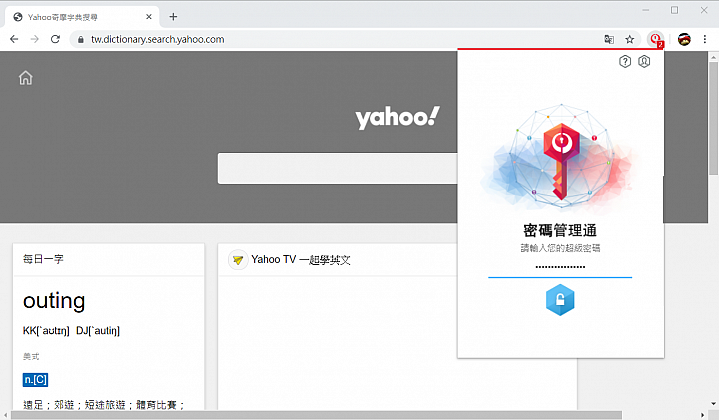This screenshot has width=719, height=420.
Task: Click the Yahoo TV round logo icon
Action: tap(238, 260)
